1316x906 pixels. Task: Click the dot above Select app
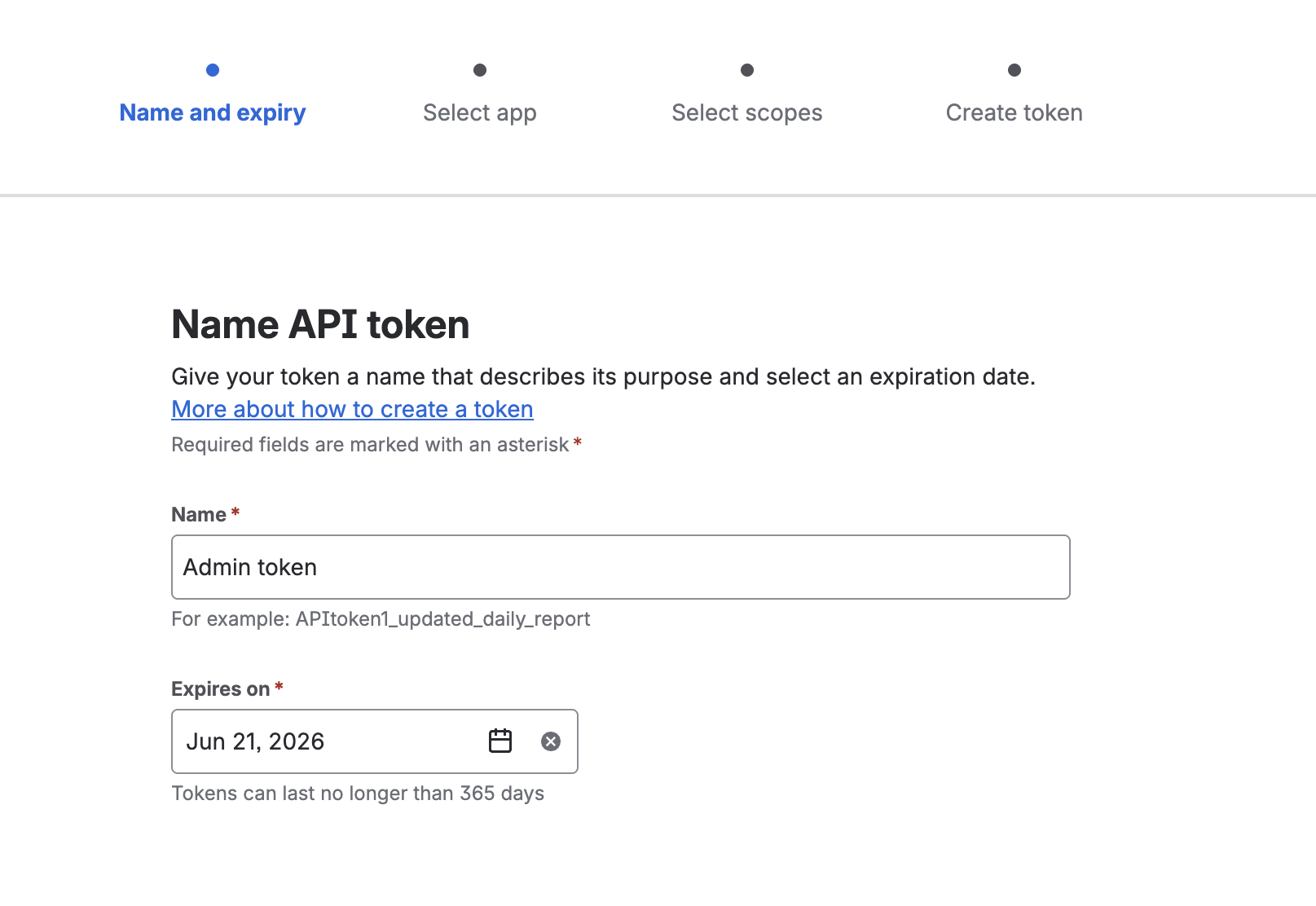click(x=480, y=70)
